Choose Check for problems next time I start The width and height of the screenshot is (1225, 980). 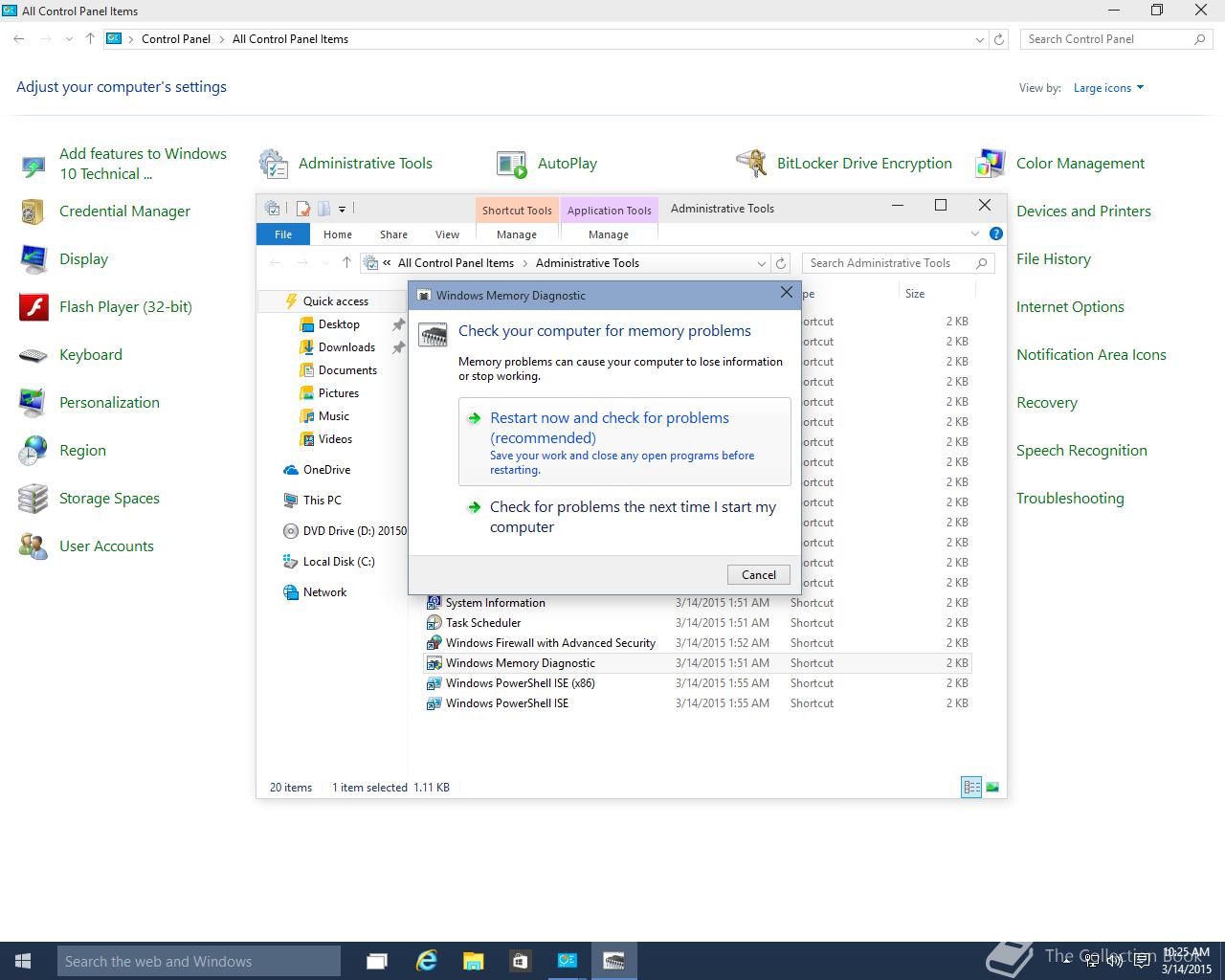point(625,518)
